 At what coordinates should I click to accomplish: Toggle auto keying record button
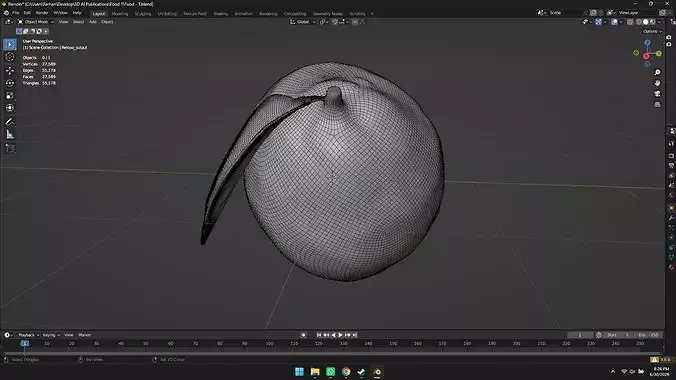pos(304,335)
